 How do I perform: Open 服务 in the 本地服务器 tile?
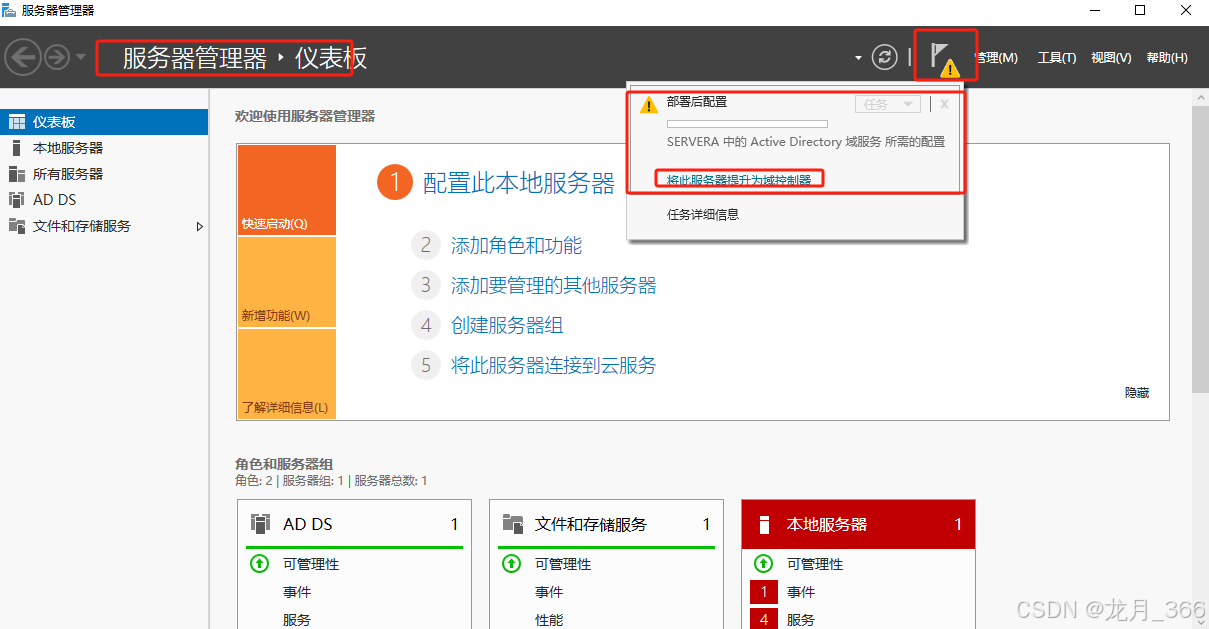pos(801,620)
